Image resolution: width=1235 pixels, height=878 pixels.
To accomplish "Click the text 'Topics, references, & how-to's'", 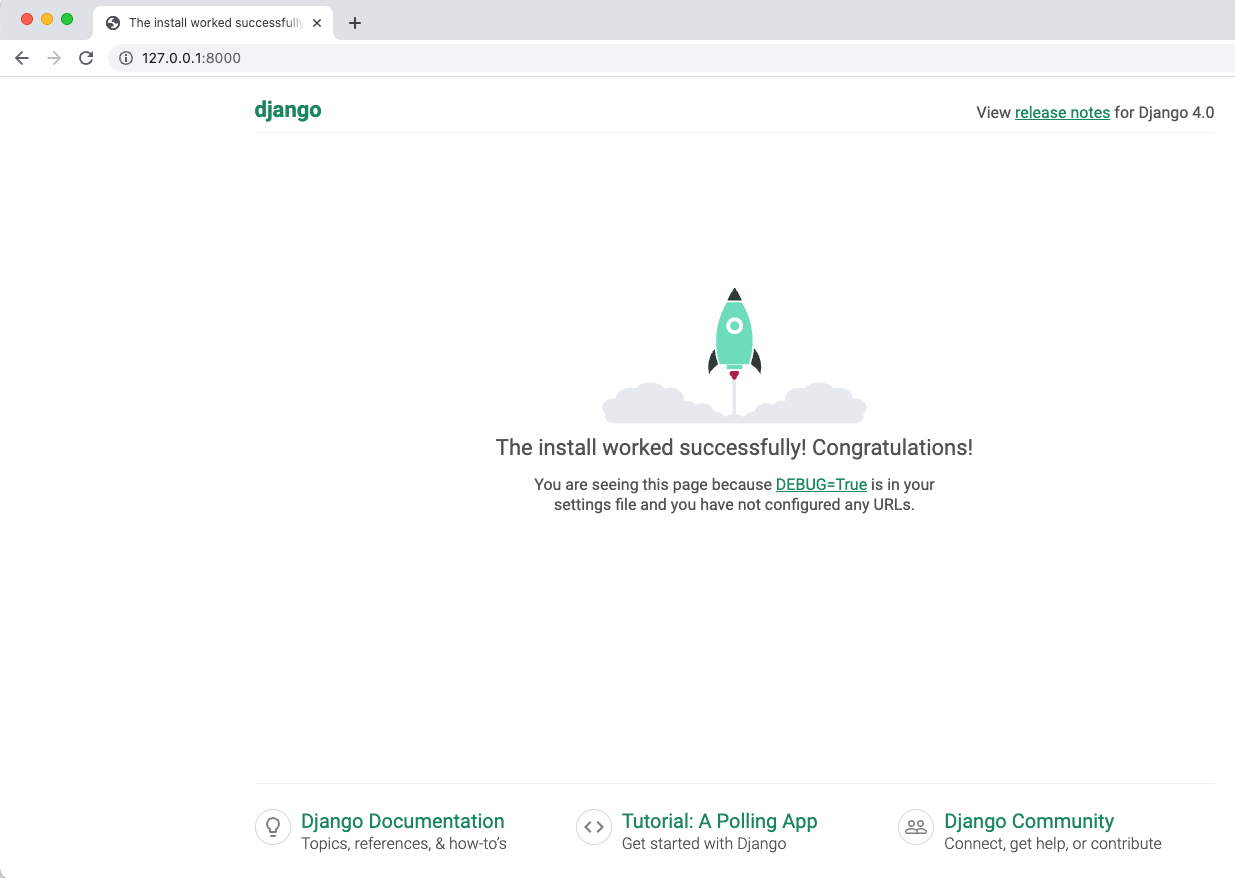I will coord(404,844).
